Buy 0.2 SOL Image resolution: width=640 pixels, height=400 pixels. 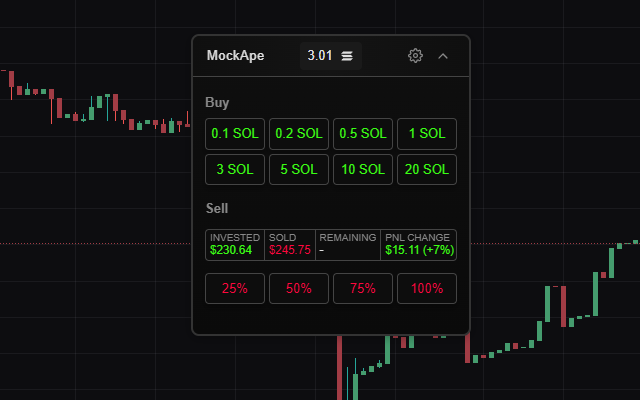coord(298,133)
